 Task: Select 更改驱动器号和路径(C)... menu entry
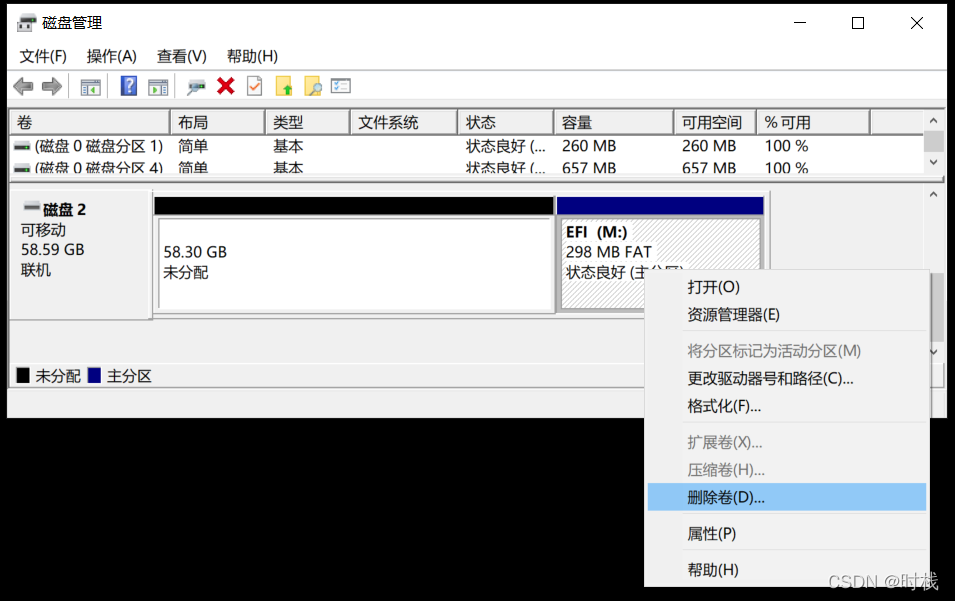(787, 379)
